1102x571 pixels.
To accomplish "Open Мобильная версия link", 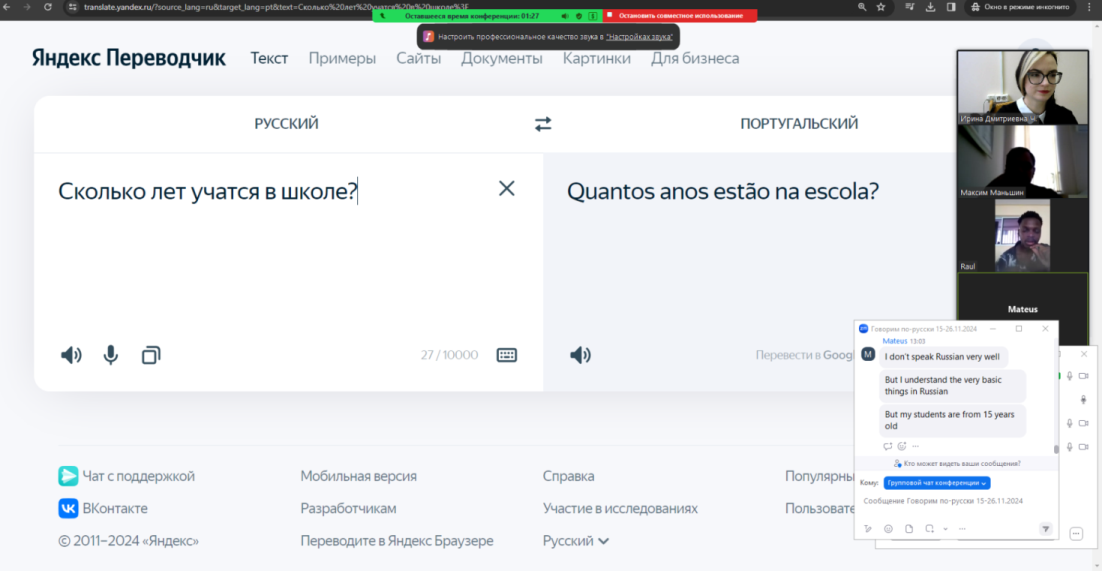I will point(358,476).
